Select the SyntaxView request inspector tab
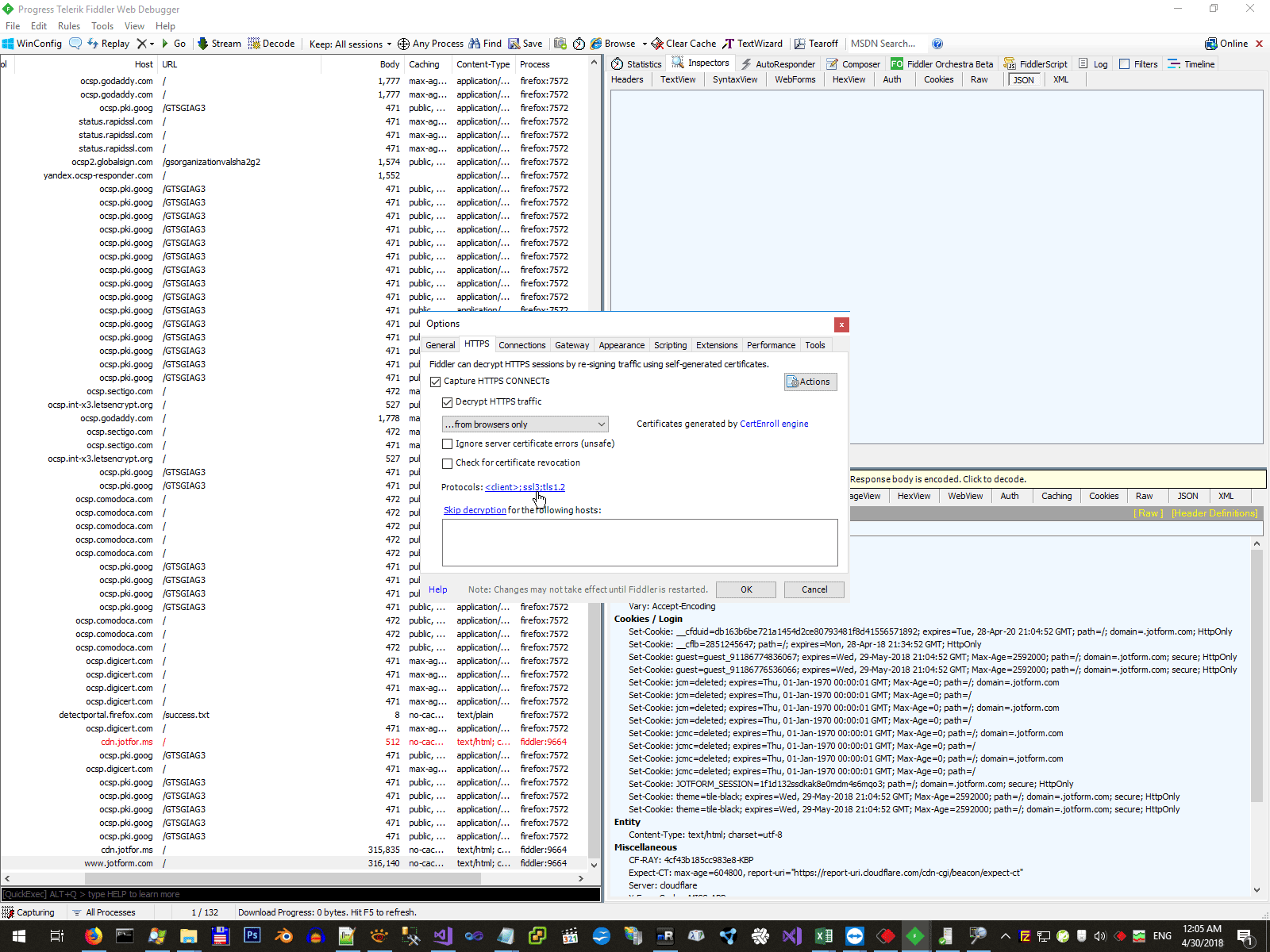 click(x=735, y=79)
